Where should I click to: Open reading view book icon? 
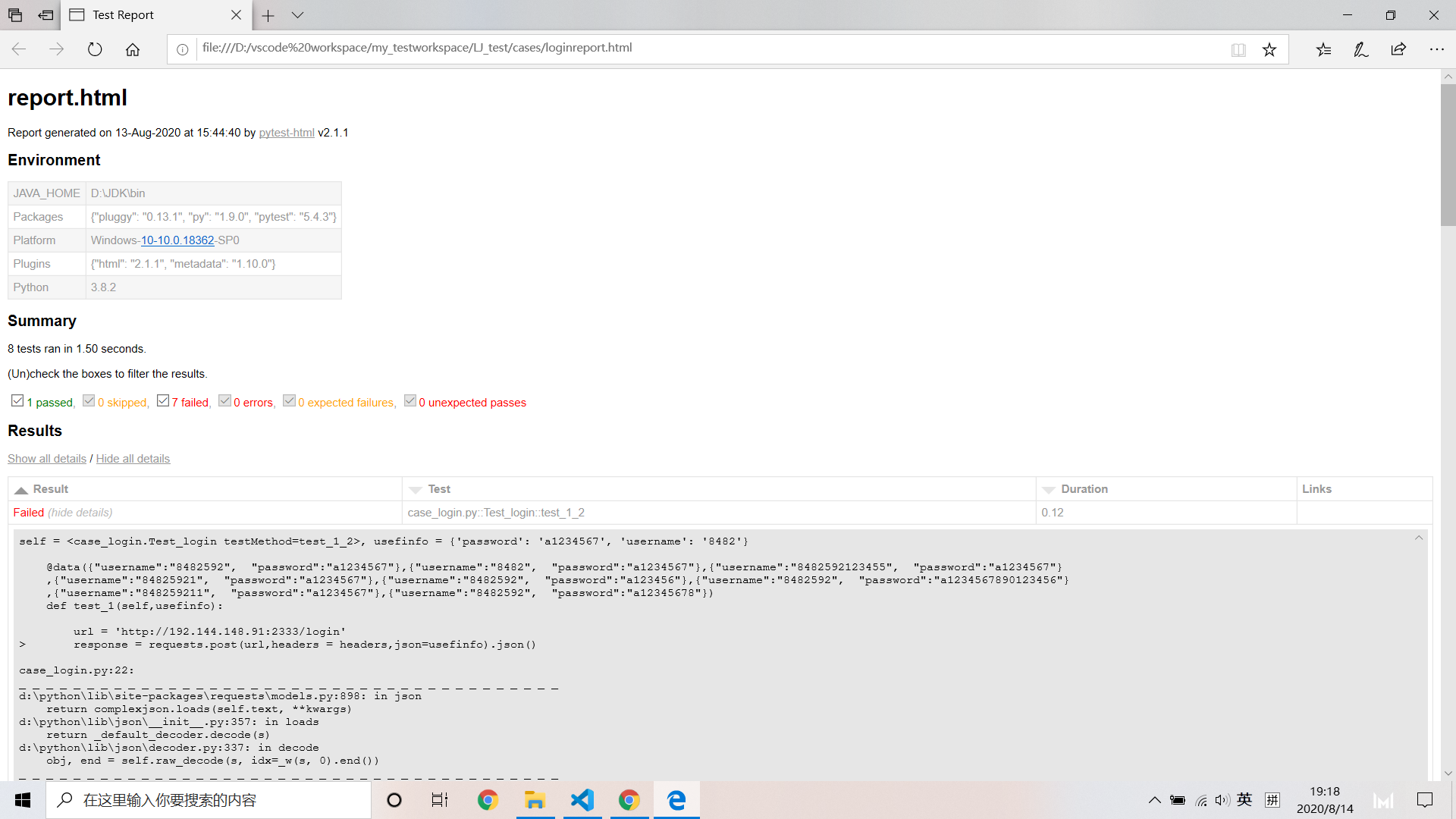point(1238,49)
